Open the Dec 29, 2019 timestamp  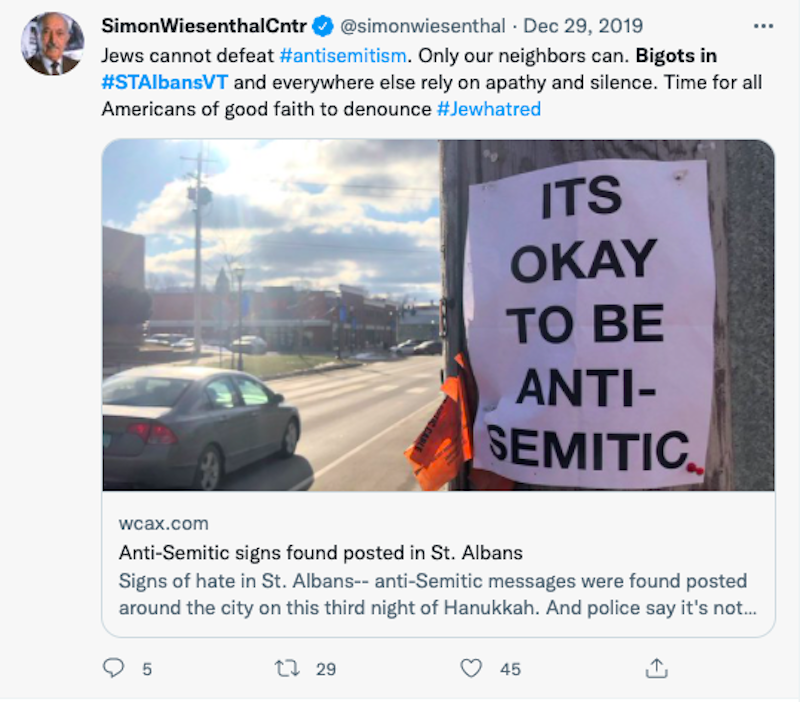click(583, 26)
